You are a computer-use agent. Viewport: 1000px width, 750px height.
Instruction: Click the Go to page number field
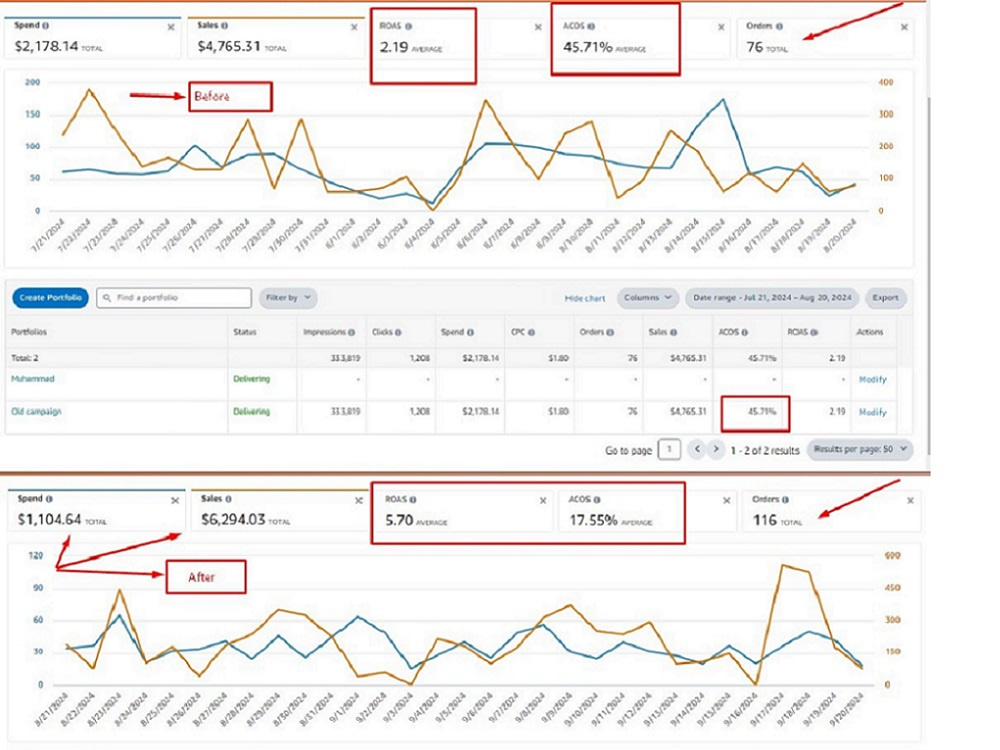(x=669, y=449)
